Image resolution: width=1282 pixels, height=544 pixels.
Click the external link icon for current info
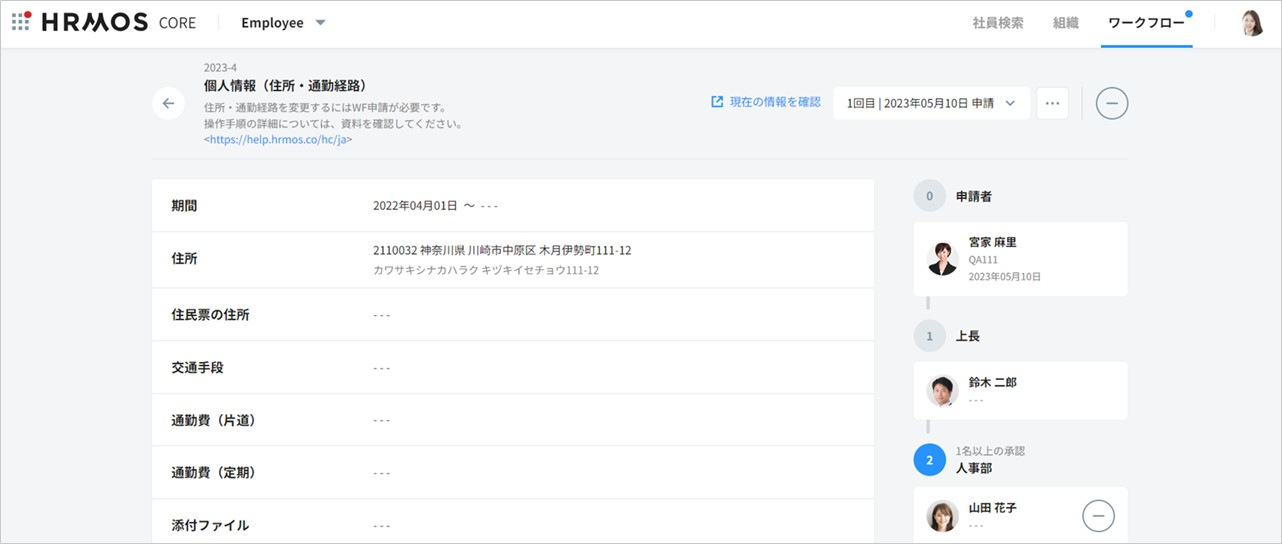717,102
